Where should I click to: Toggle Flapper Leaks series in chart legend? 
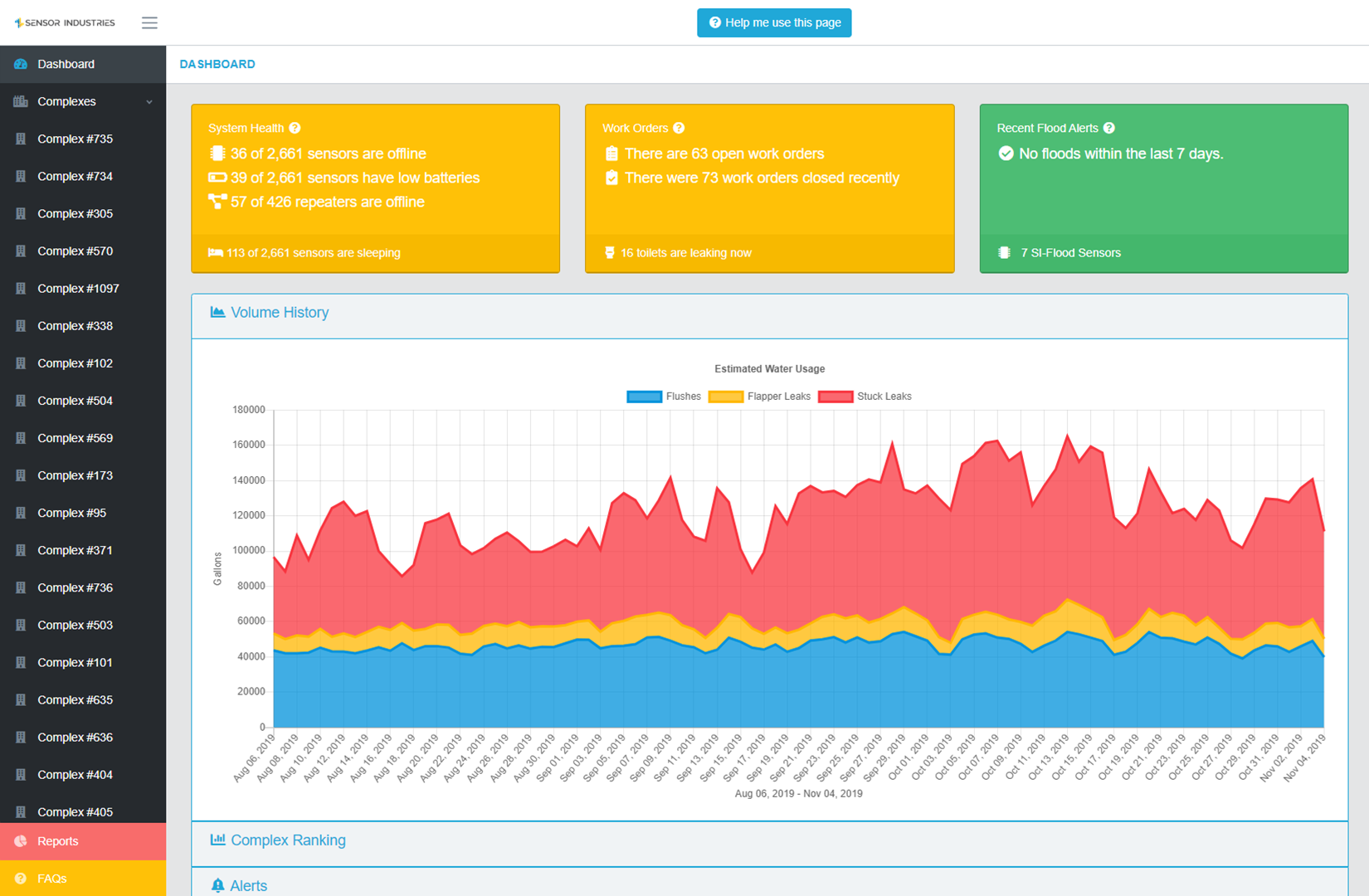(759, 397)
